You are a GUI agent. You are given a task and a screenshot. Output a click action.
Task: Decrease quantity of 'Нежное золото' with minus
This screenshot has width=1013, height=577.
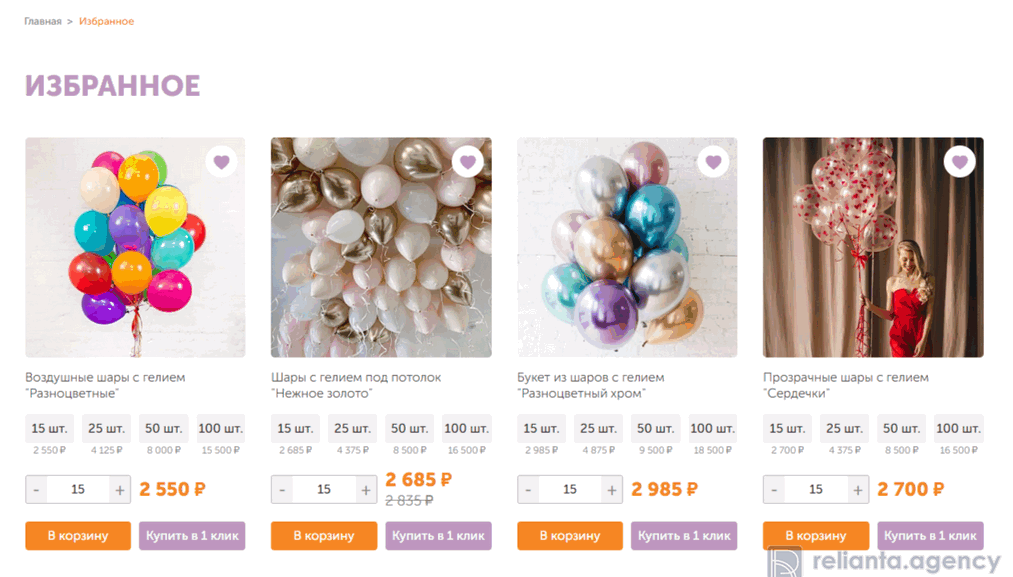[282, 490]
